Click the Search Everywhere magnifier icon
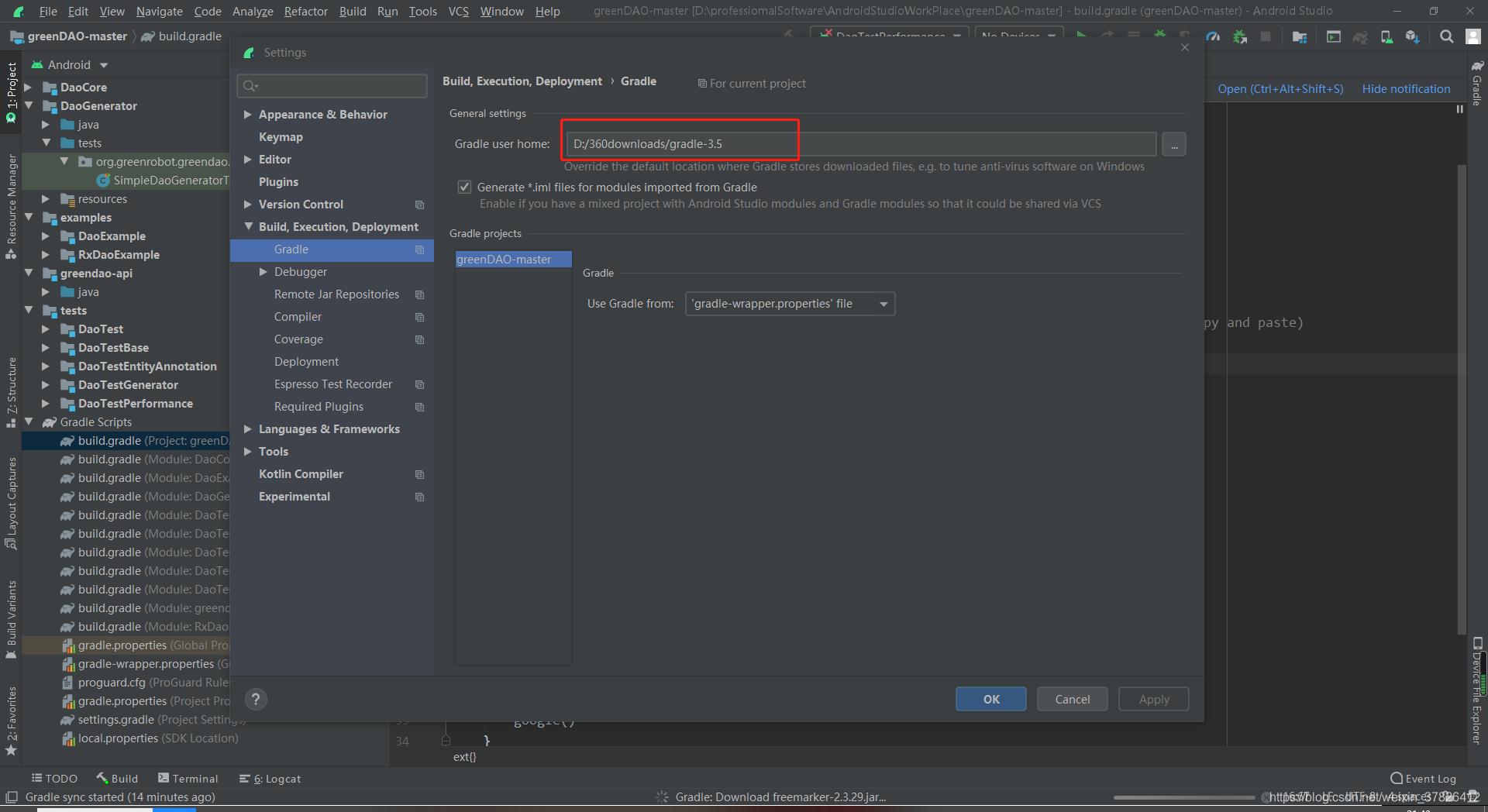 1446,36
